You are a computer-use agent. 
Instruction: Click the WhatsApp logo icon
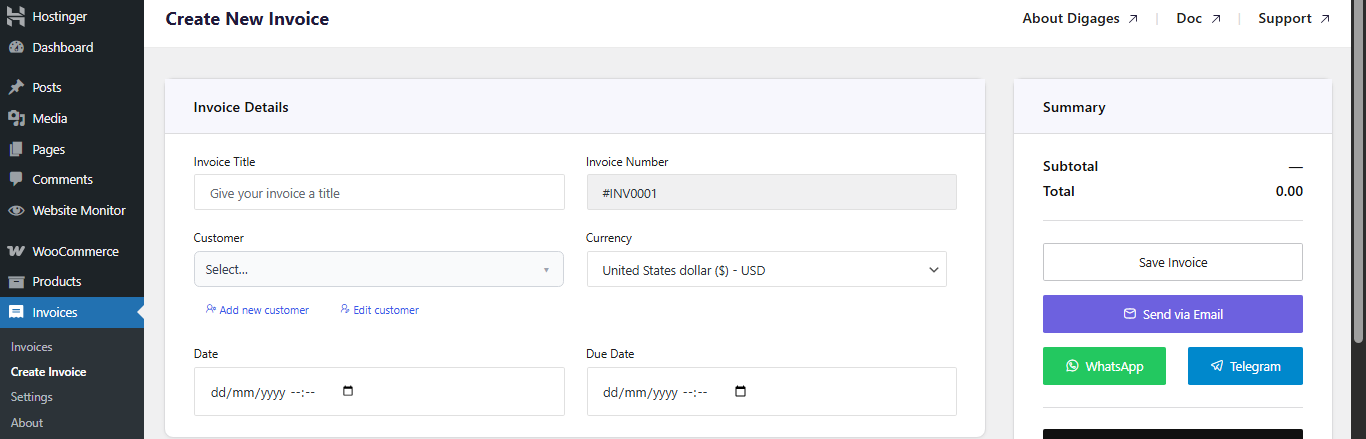tap(1073, 366)
